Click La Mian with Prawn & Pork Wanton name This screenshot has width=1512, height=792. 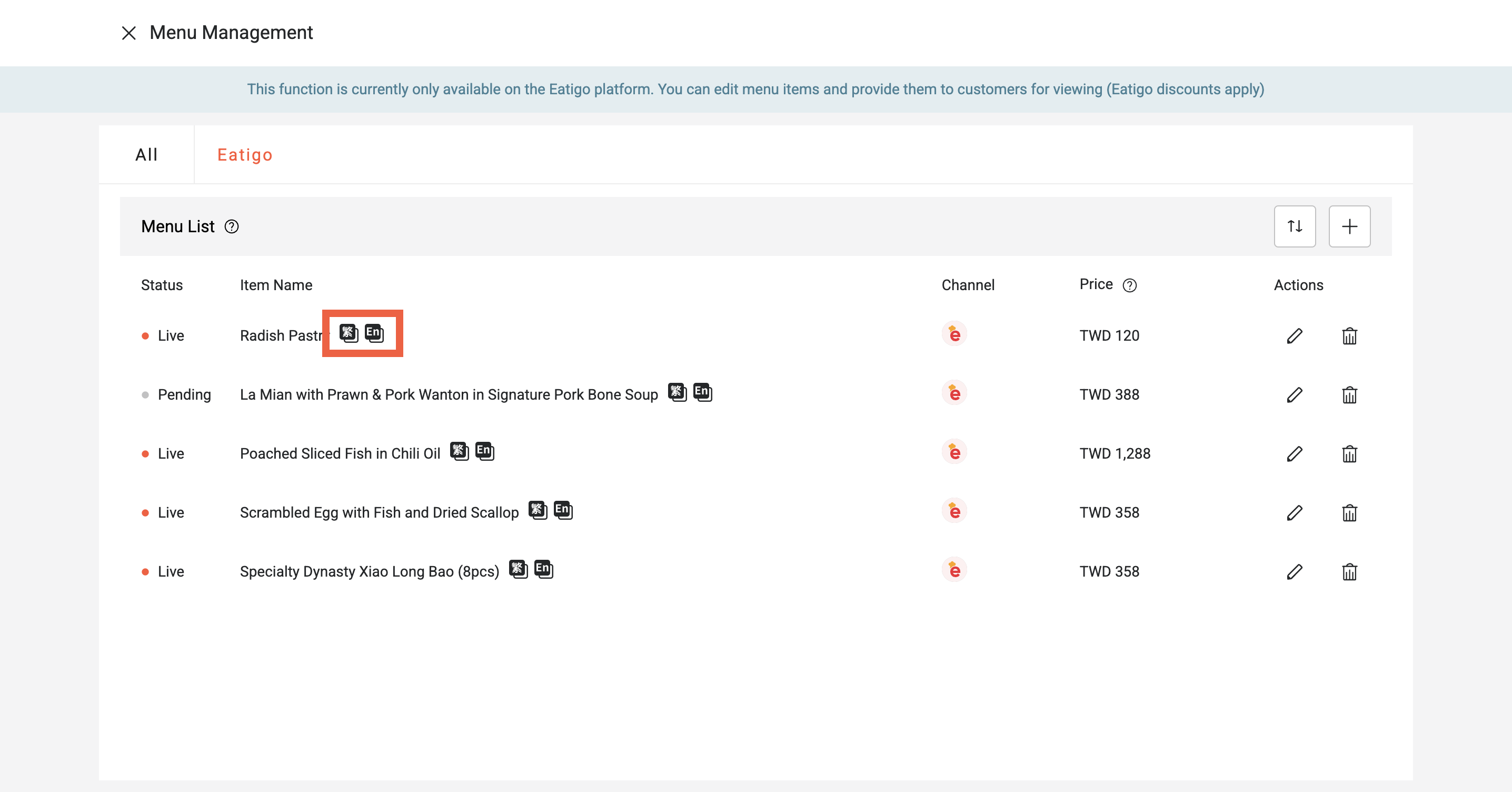coord(449,395)
